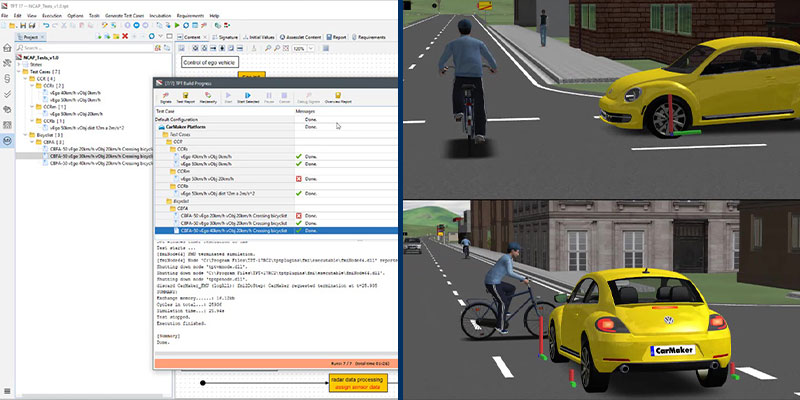Switch to the Initial Values tab
Viewport: 800px width, 400px height.
259,37
